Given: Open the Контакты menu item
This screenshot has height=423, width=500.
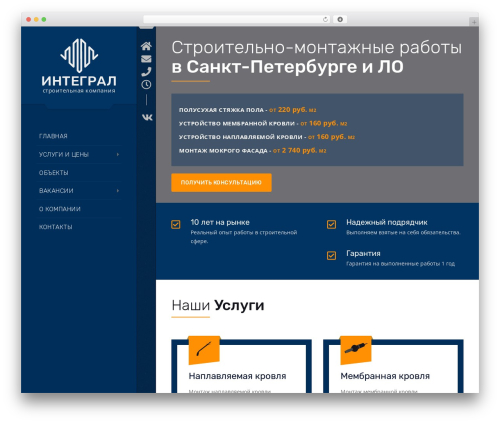Looking at the screenshot, I should pyautogui.click(x=56, y=227).
